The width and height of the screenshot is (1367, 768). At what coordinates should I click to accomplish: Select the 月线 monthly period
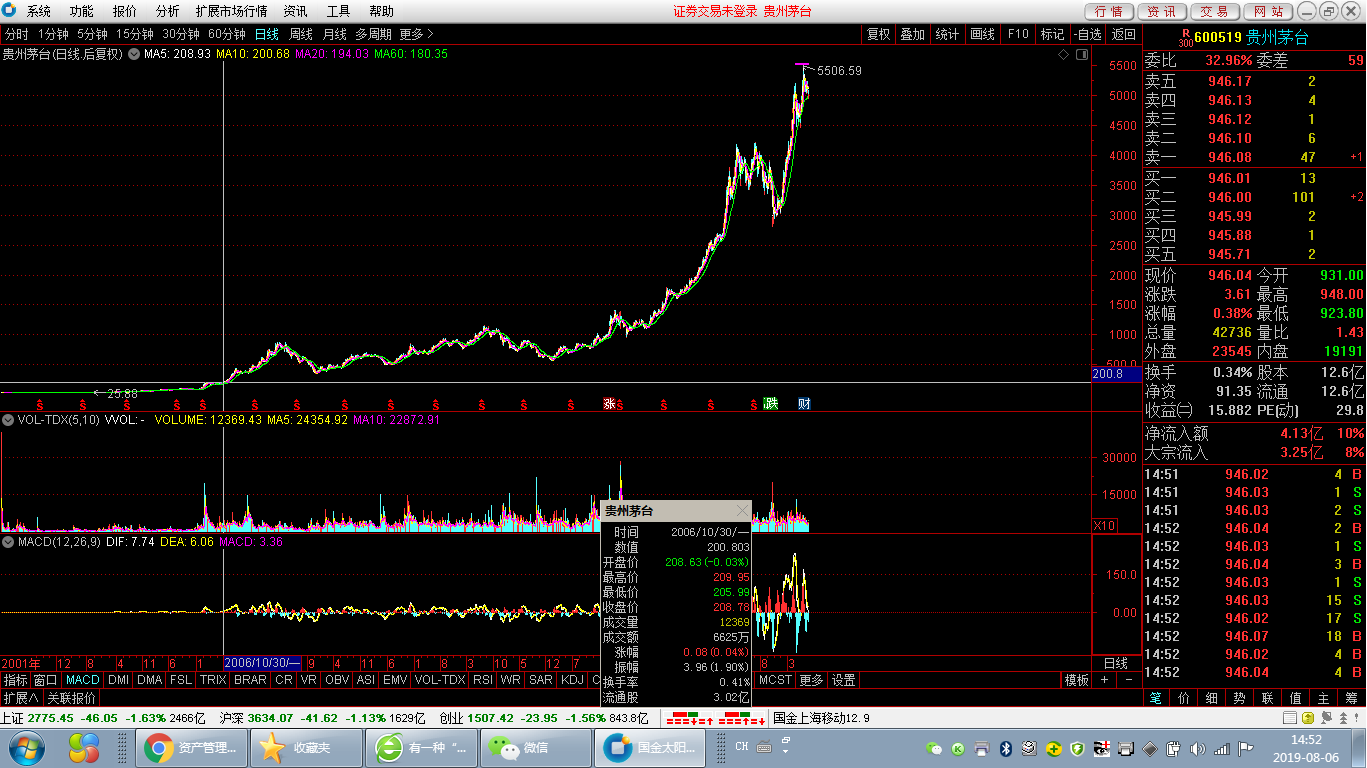point(334,34)
